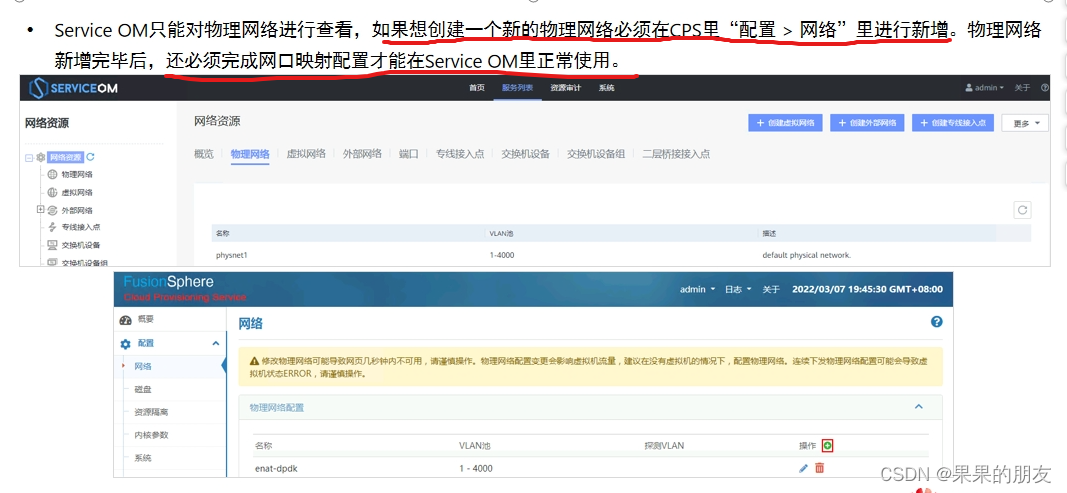Switch to the 外部网络 tab
Viewport: 1067px width, 493px height.
[362, 154]
